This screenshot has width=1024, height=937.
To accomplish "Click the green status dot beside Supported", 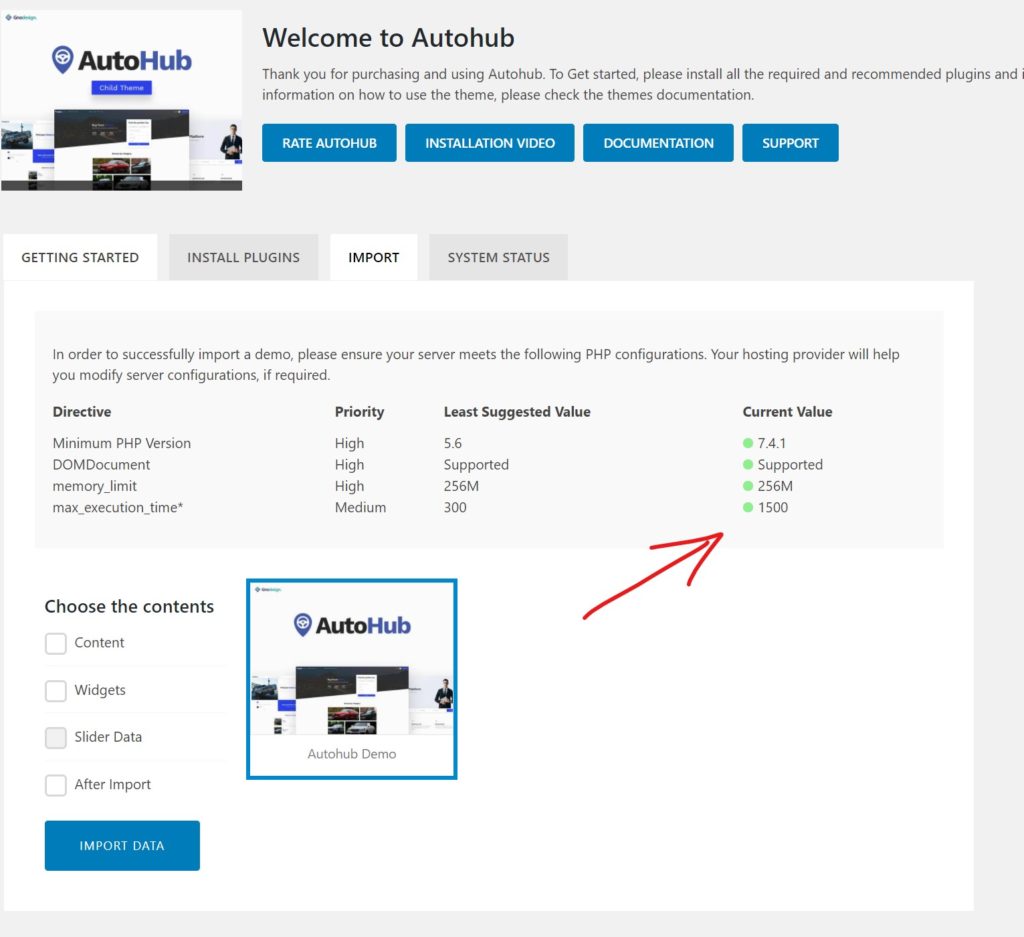I will pos(748,464).
